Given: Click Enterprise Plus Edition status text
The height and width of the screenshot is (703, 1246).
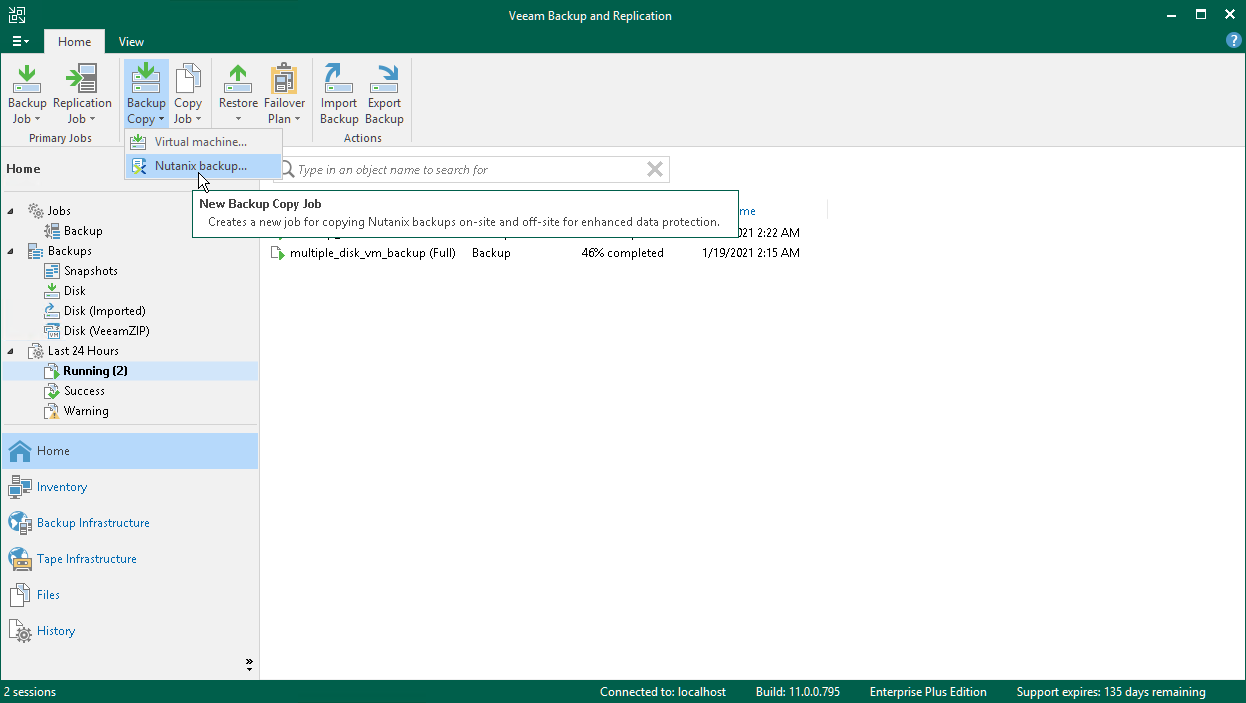Looking at the screenshot, I should tap(928, 692).
